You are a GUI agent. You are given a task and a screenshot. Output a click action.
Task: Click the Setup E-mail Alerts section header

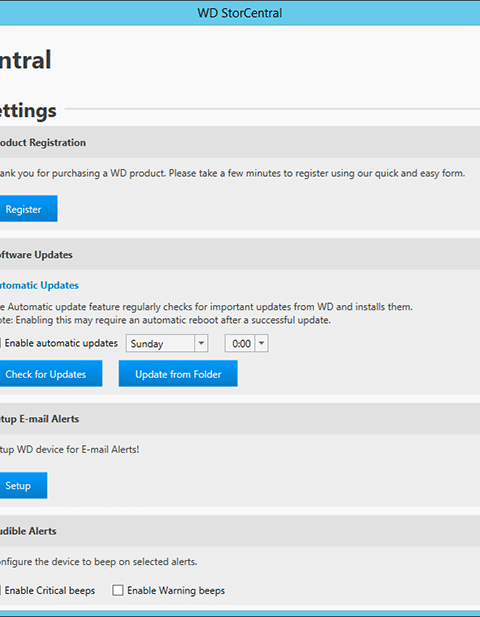240,419
